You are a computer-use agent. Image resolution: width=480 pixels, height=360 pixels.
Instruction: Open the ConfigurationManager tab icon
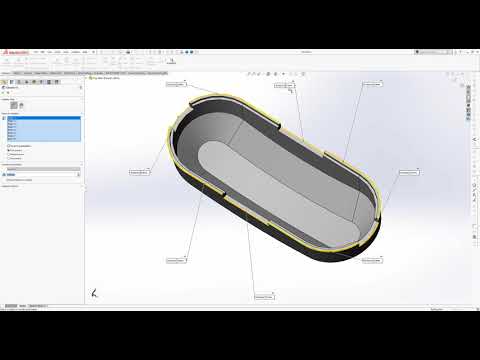coord(19,82)
